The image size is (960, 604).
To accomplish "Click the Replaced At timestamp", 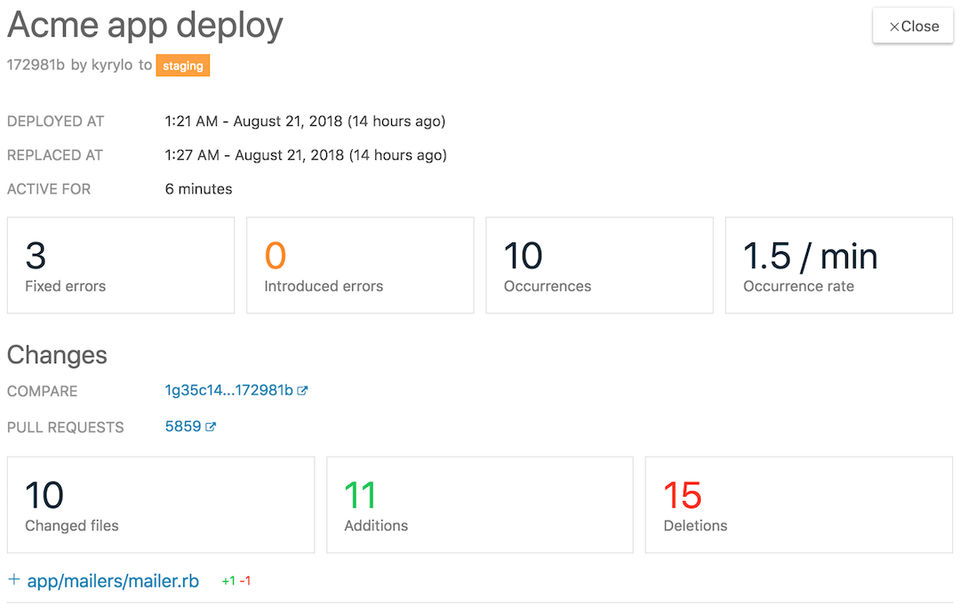I will [305, 156].
